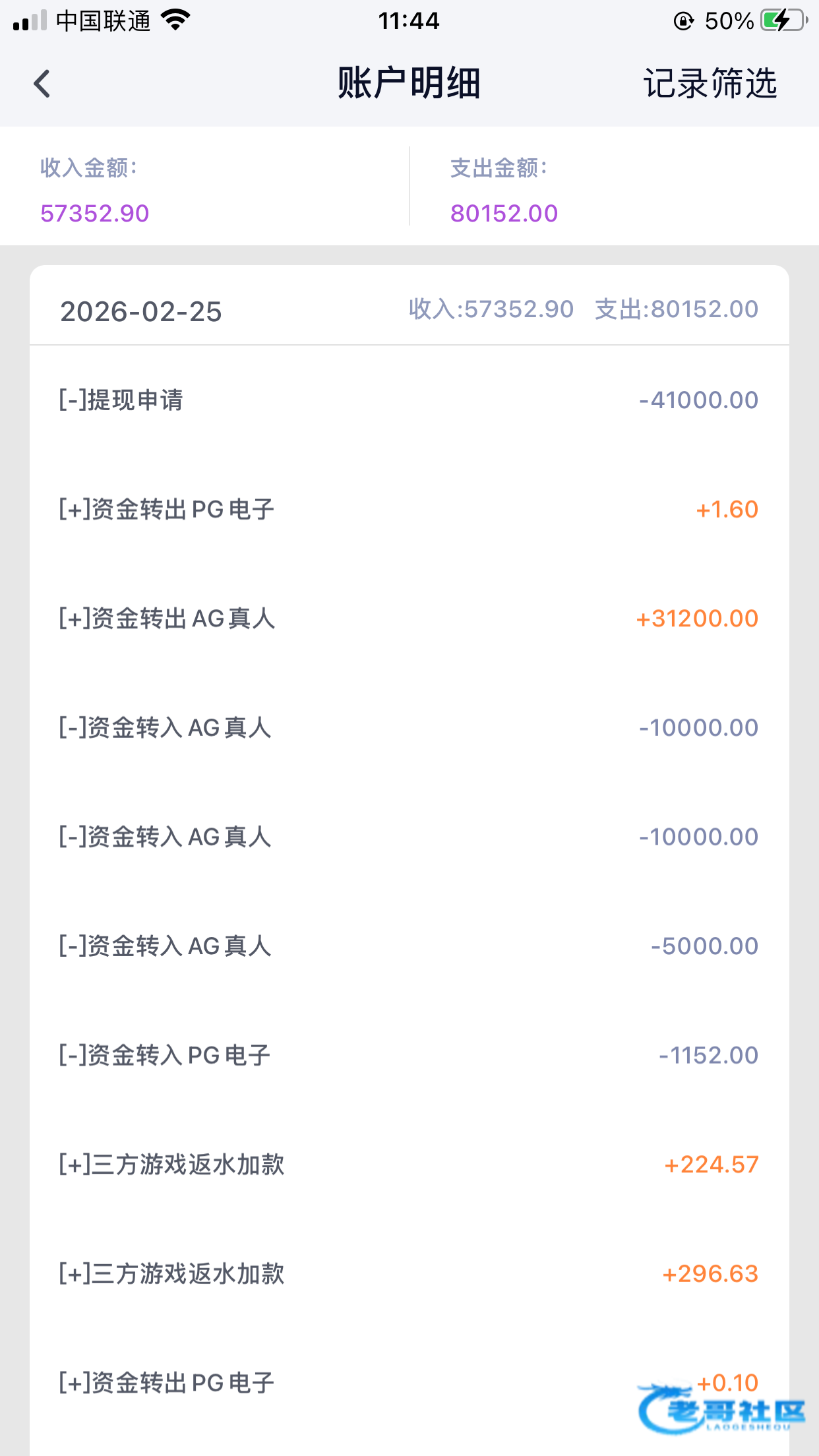Open the +31200.00 AG真人 transfer-out record
Viewport: 819px width, 1456px height.
(409, 619)
